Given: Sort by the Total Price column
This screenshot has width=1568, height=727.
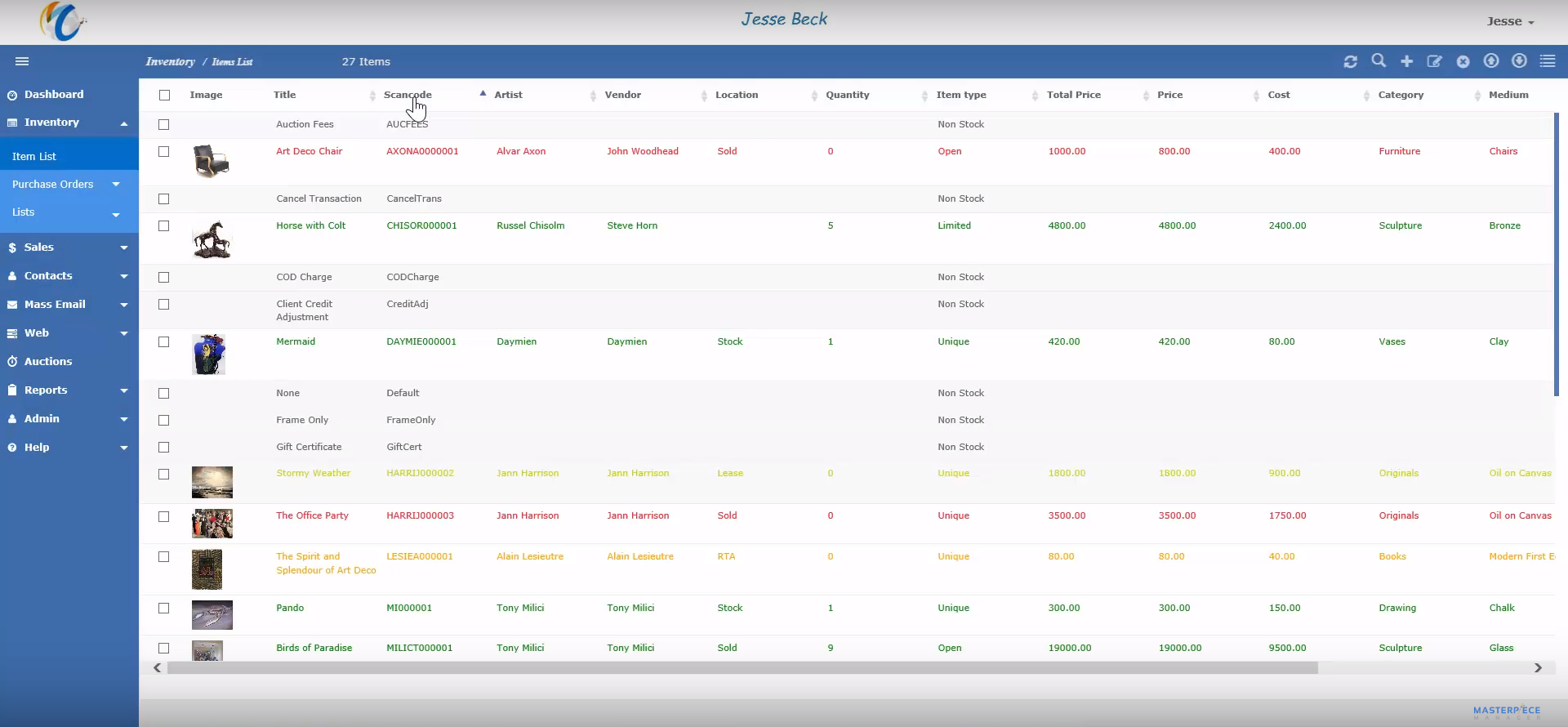Looking at the screenshot, I should point(1074,95).
